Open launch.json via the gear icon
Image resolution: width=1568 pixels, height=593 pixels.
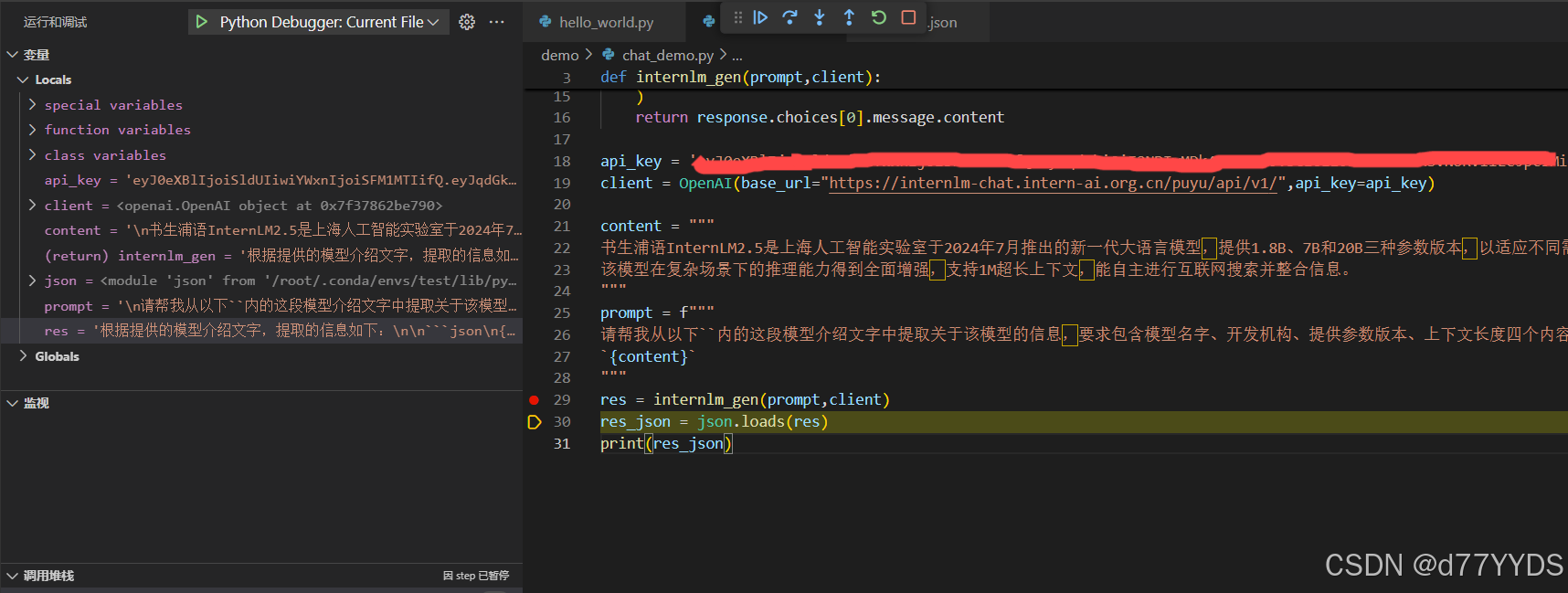[467, 22]
